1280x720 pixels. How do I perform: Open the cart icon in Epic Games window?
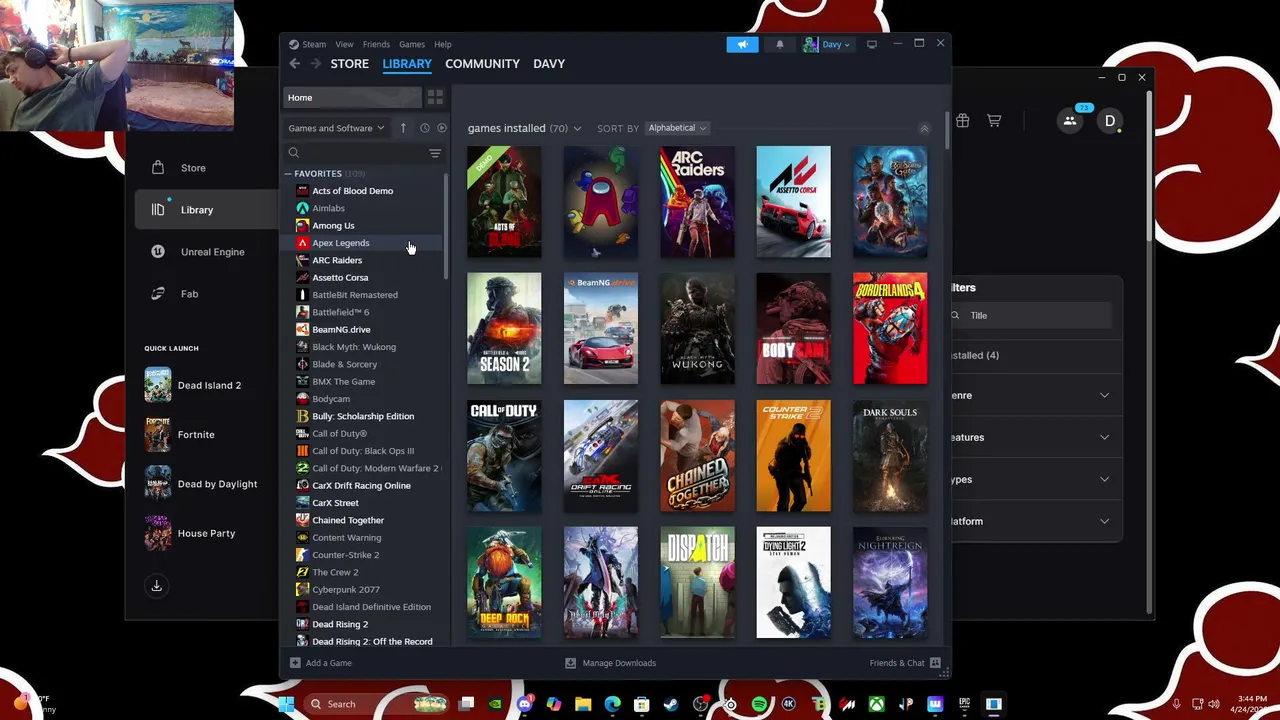(994, 121)
